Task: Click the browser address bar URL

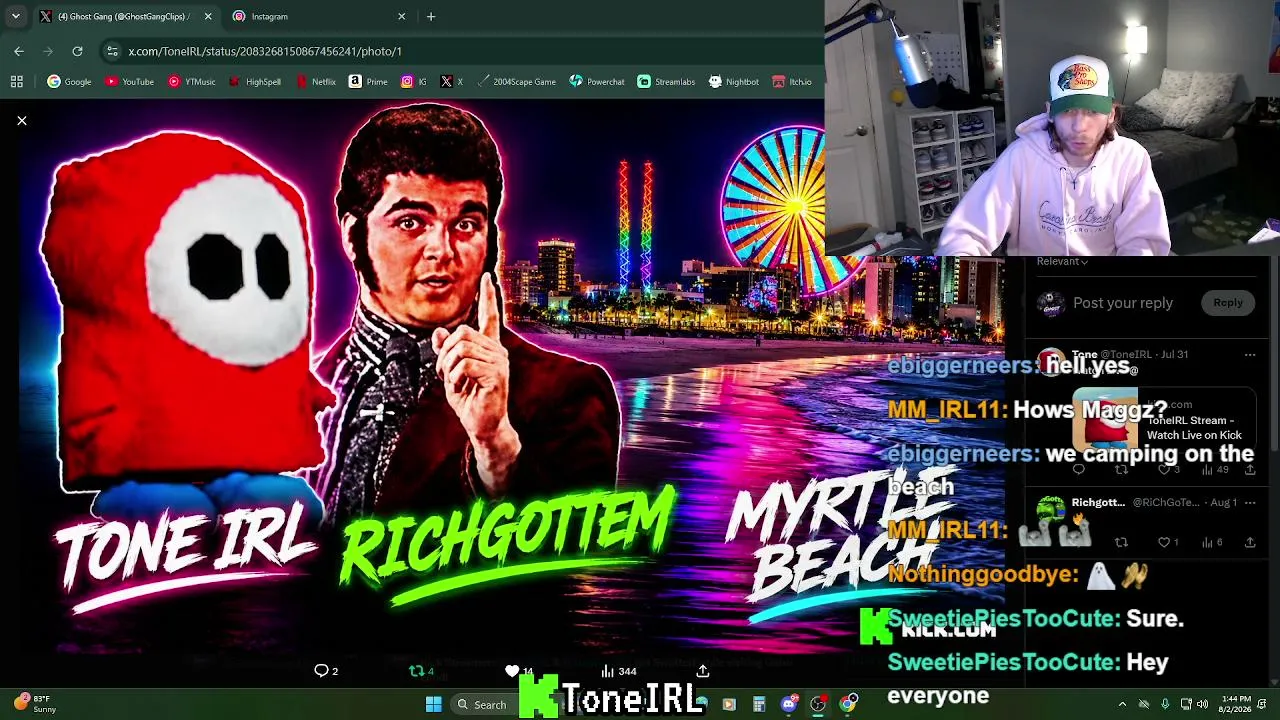Action: (x=265, y=51)
